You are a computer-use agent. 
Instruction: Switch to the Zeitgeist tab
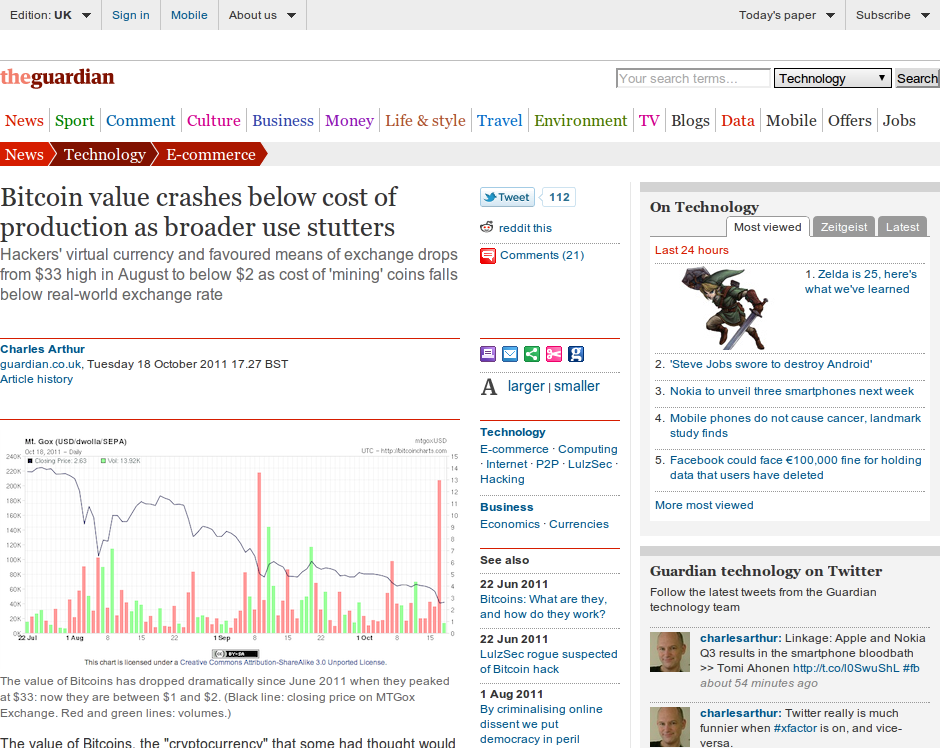coord(844,227)
